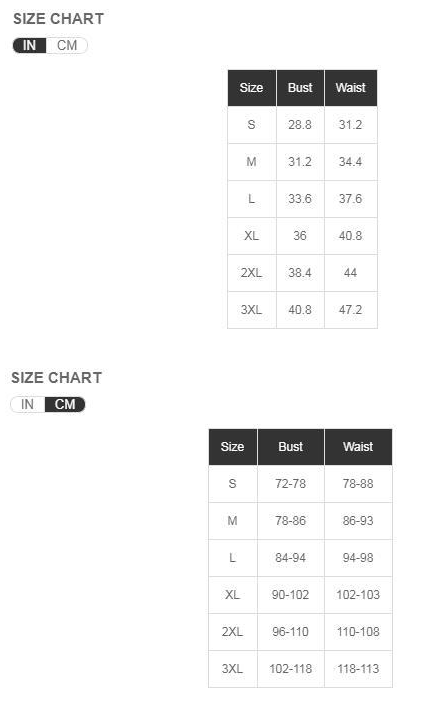
Task: Switch the bottom size chart to IN
Action: pyautogui.click(x=27, y=404)
